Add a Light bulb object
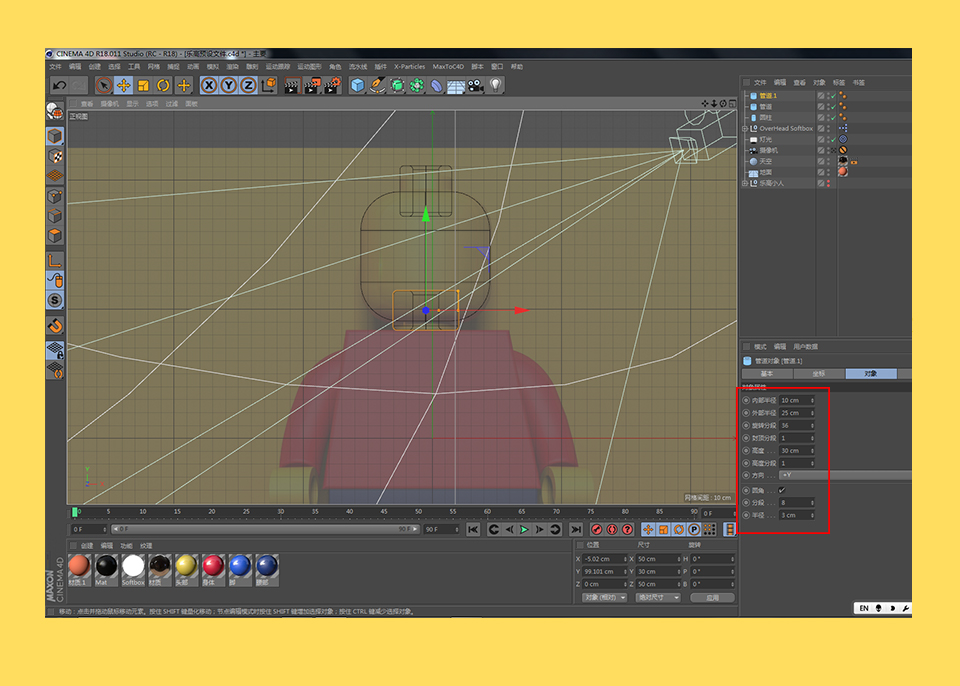 coord(495,86)
